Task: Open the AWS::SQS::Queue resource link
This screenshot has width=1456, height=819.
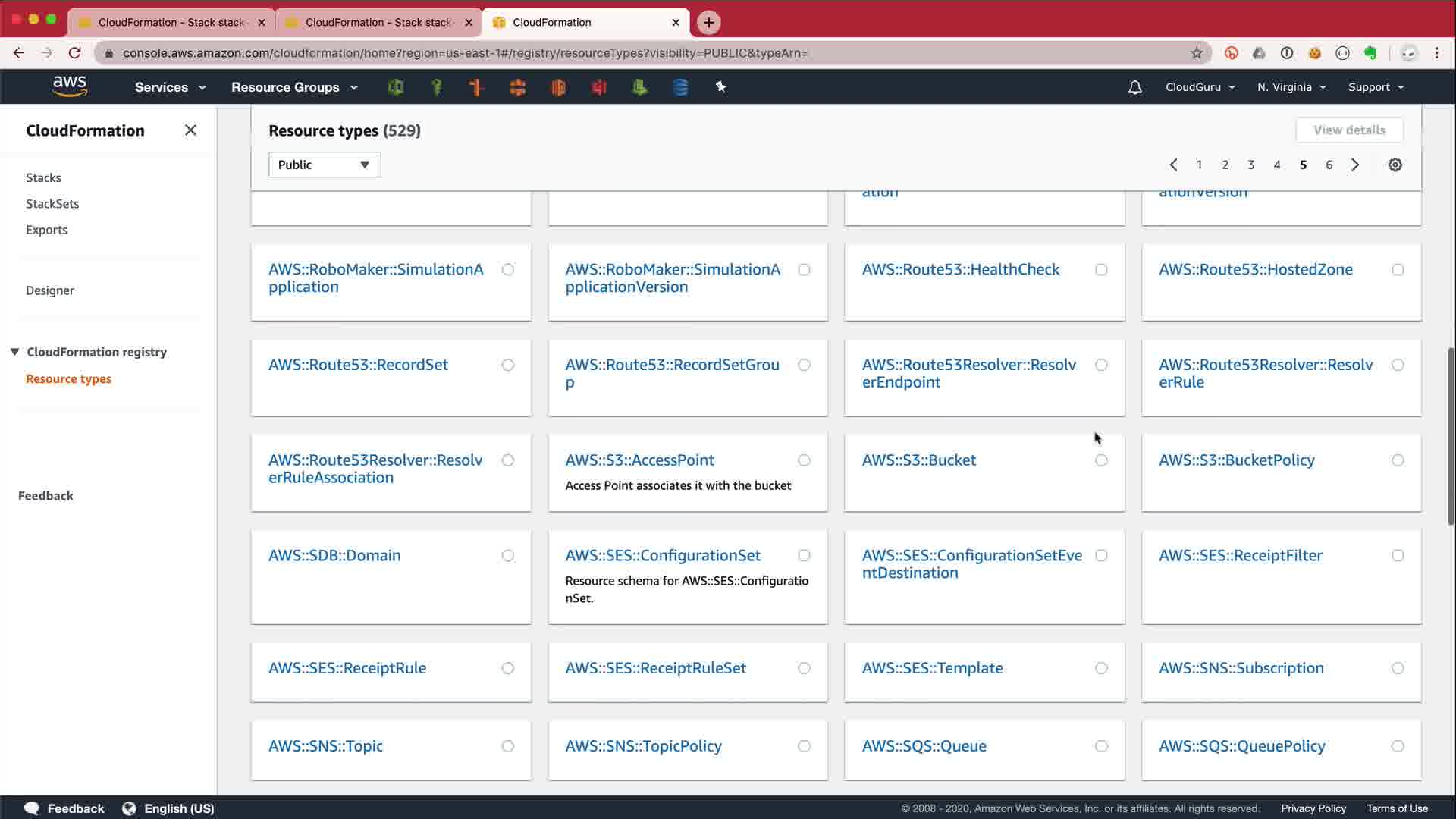Action: coord(924,746)
